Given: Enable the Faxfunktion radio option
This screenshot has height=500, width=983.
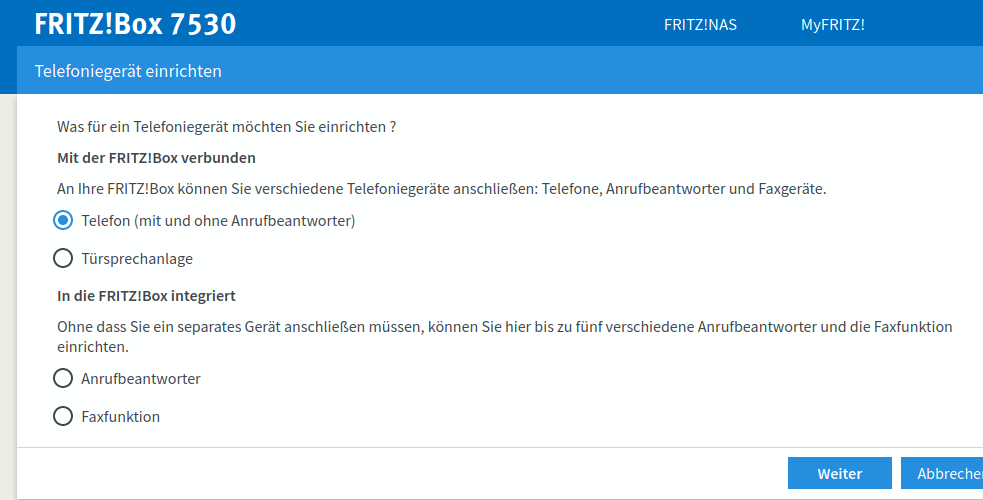Looking at the screenshot, I should [x=63, y=416].
